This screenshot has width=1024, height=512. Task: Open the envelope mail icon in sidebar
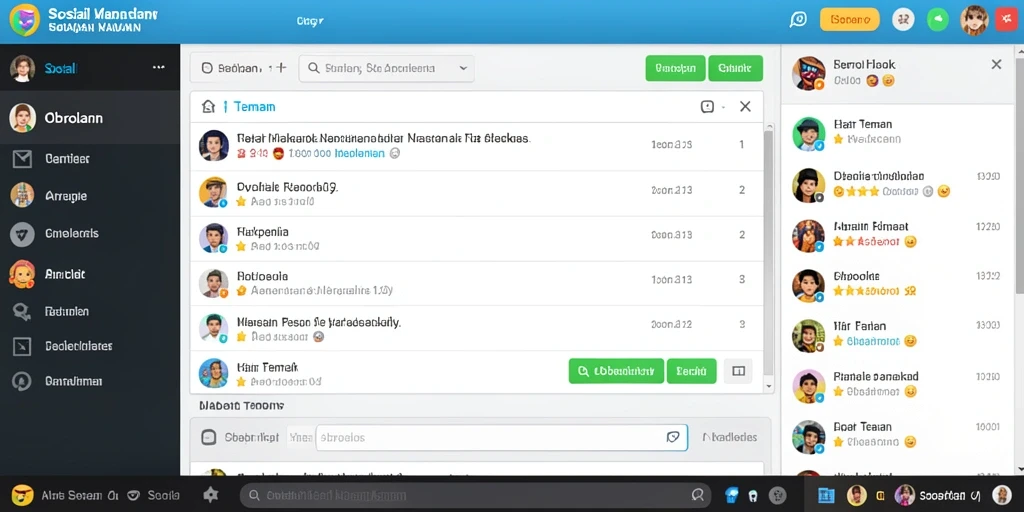(22, 159)
